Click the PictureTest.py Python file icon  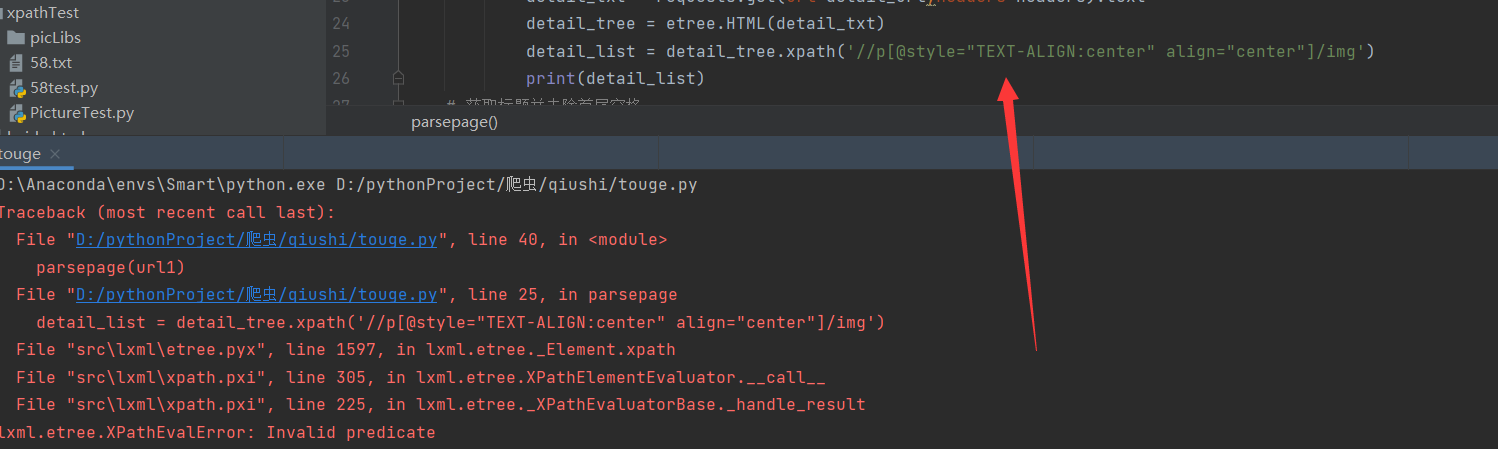pyautogui.click(x=16, y=113)
